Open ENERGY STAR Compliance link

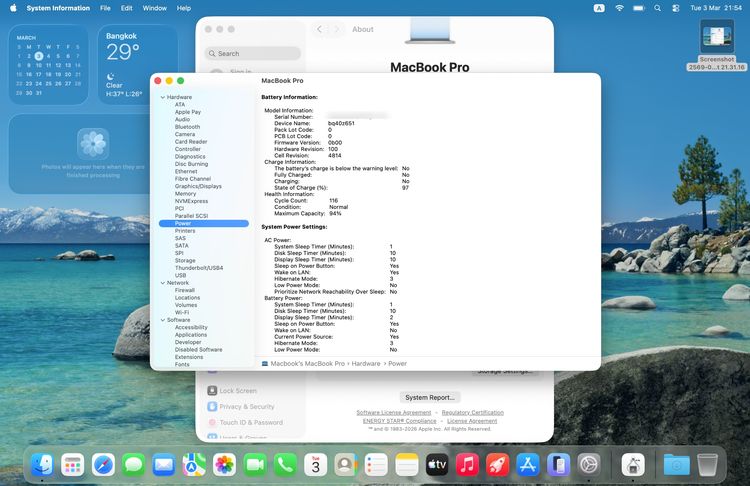[399, 421]
